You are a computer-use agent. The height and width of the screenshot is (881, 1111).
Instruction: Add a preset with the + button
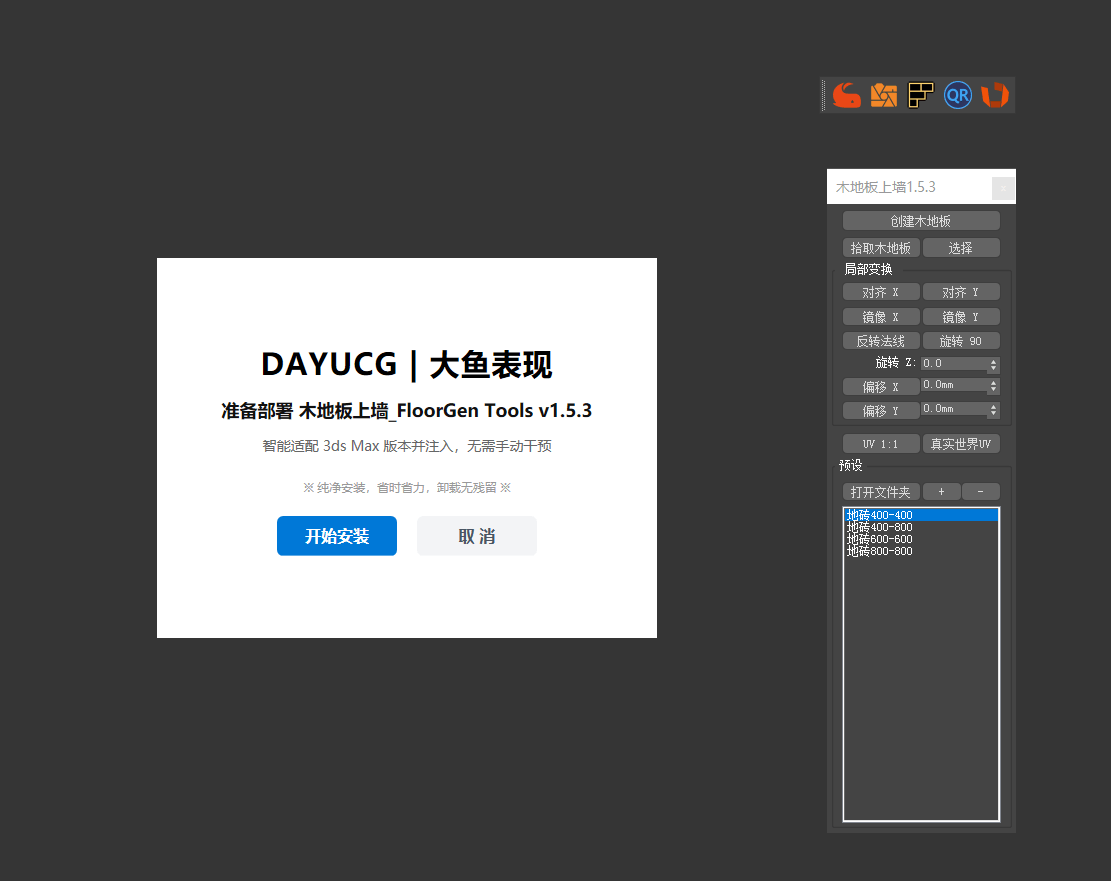[941, 492]
